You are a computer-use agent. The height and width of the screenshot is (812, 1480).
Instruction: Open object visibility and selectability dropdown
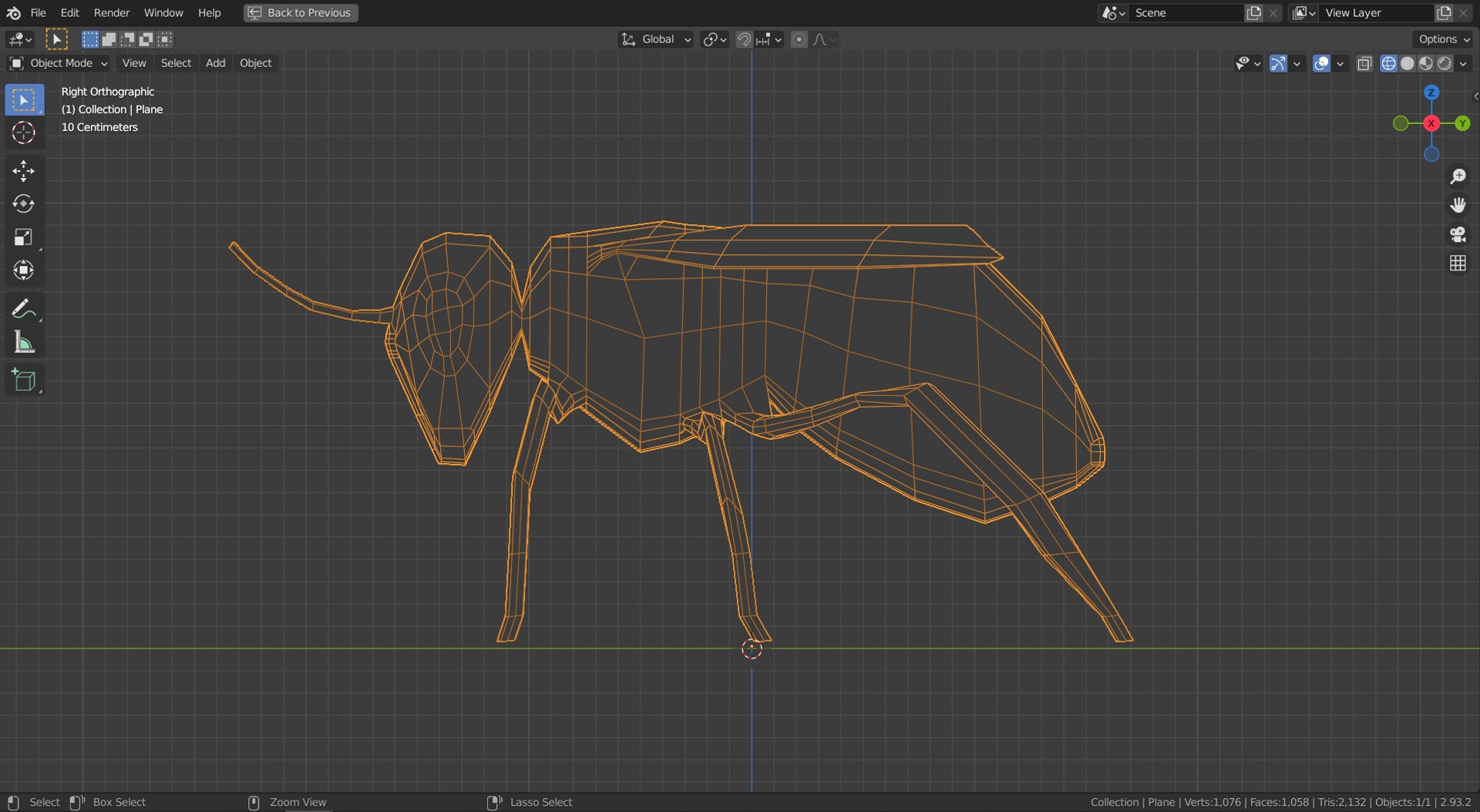[1247, 63]
